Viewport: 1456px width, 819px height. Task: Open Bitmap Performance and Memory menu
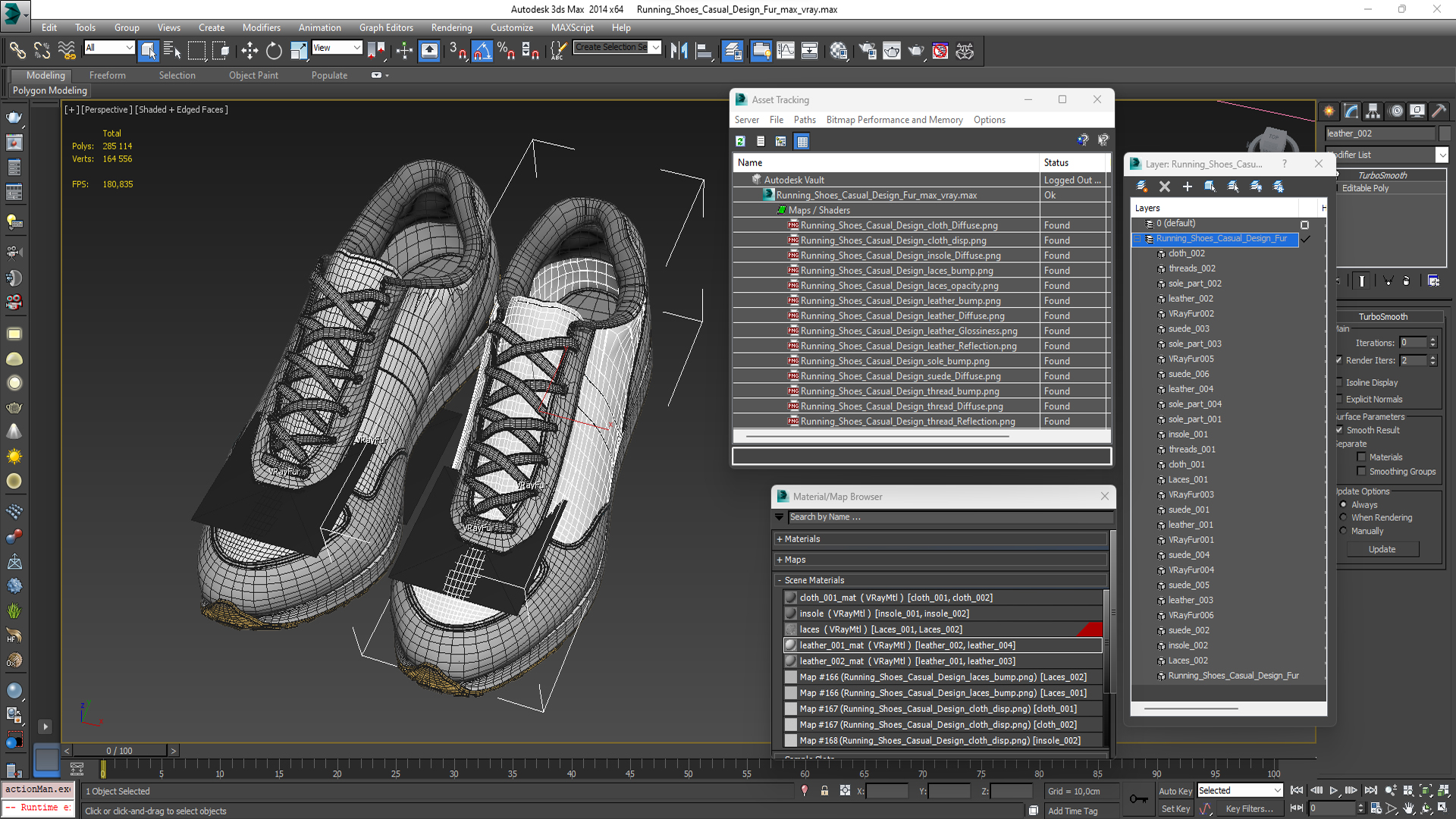(894, 120)
